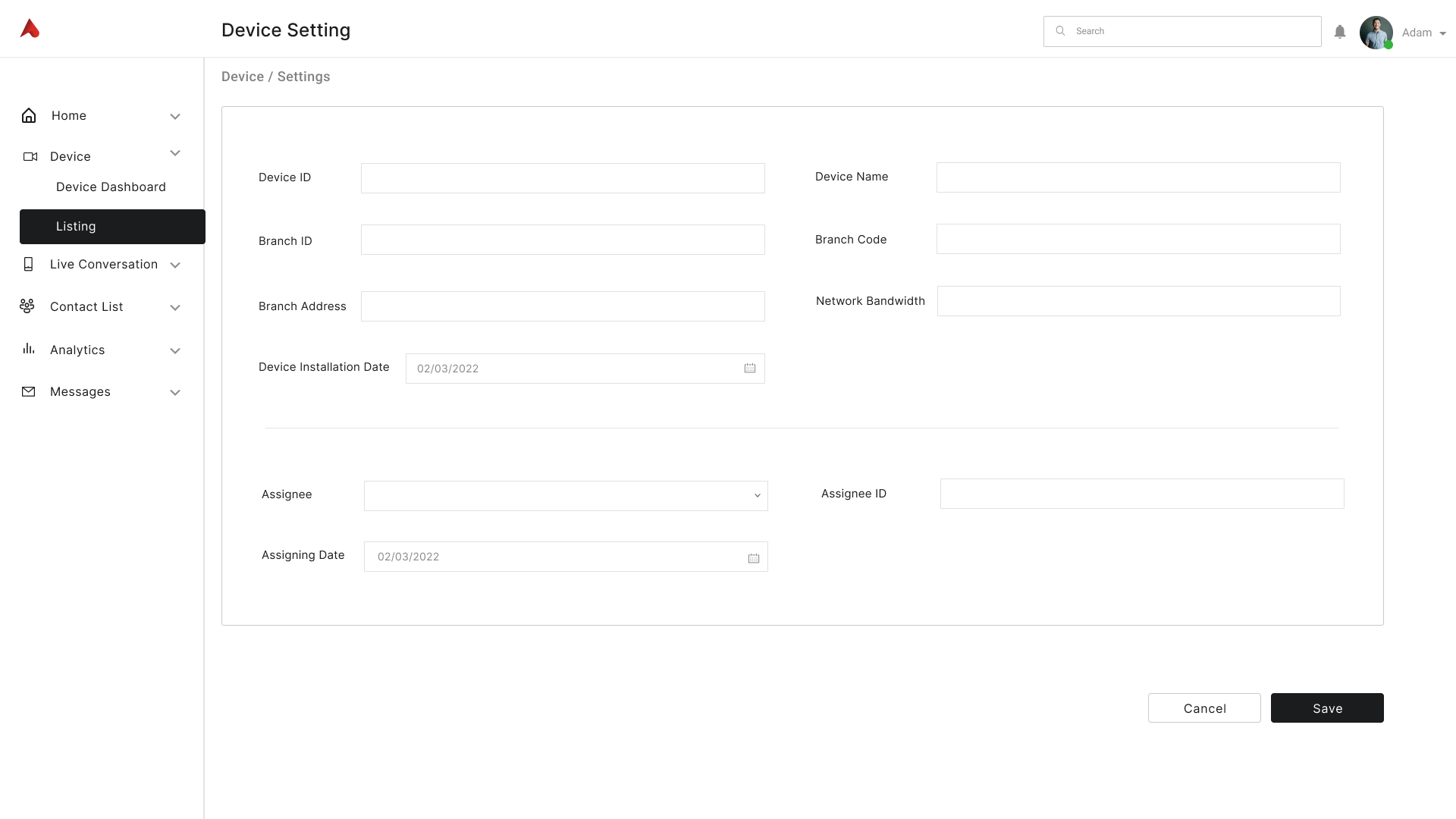The width and height of the screenshot is (1456, 819).
Task: Click the Analytics bar chart icon
Action: click(29, 349)
